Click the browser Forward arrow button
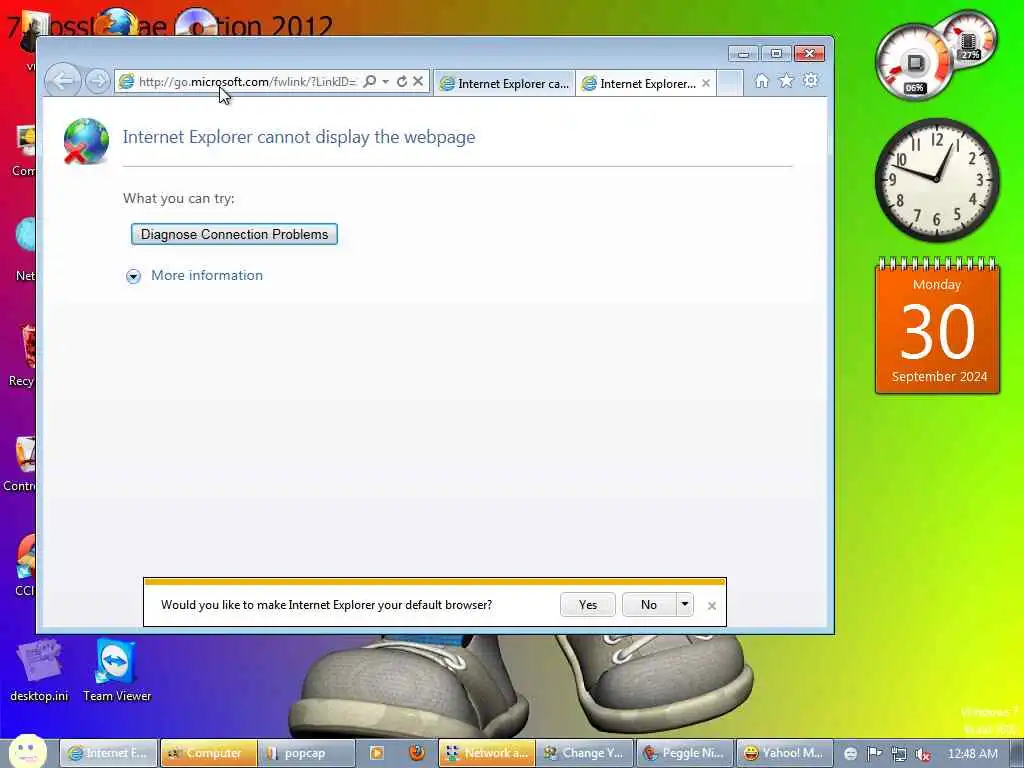Screen dimensions: 1024x768 98,81
